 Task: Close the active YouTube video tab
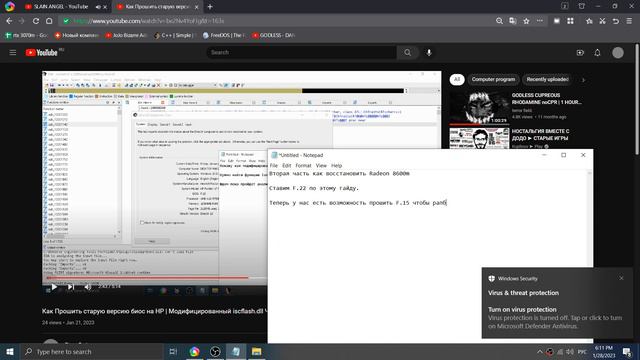click(x=196, y=7)
